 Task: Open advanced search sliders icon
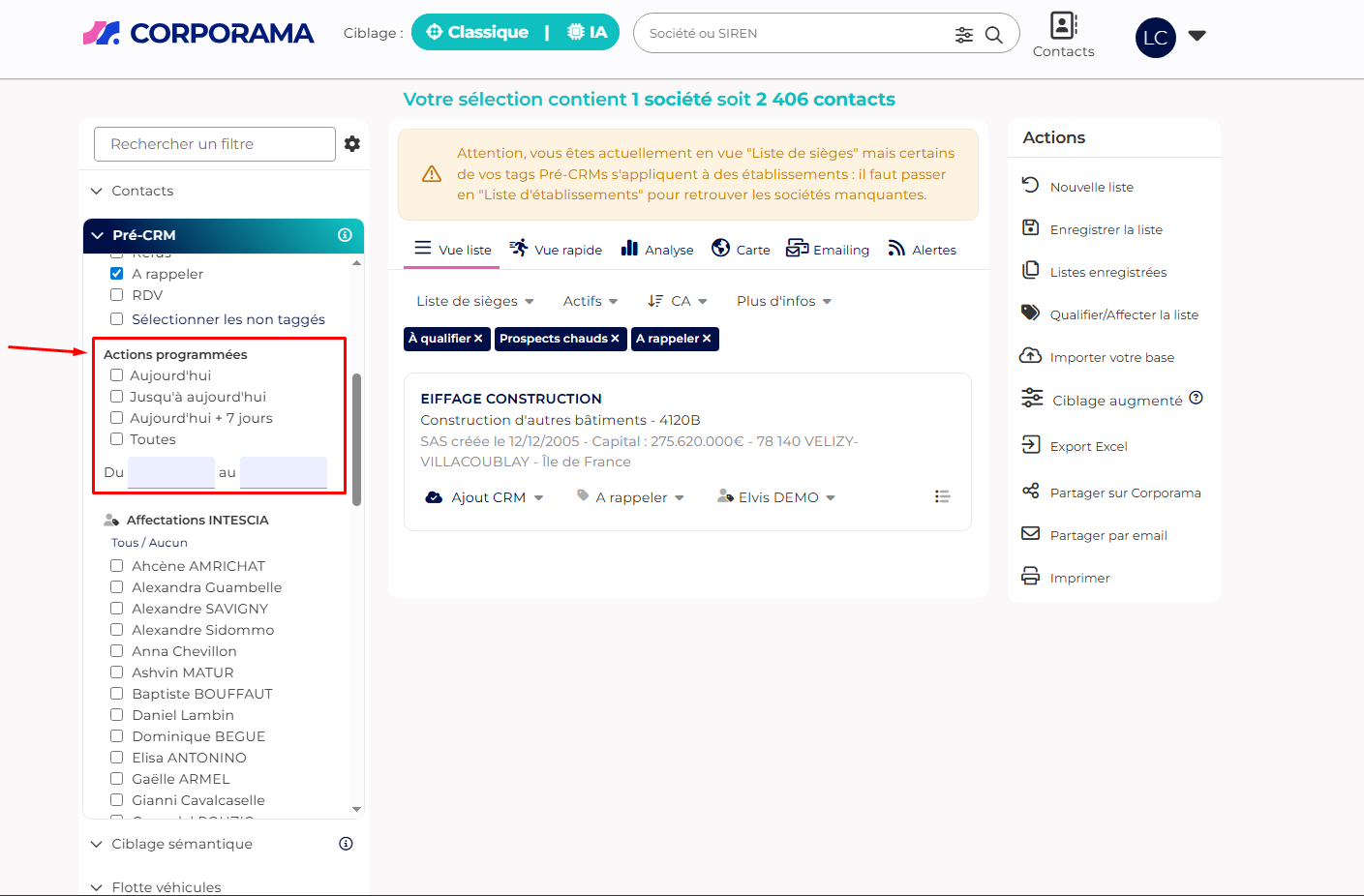click(963, 35)
